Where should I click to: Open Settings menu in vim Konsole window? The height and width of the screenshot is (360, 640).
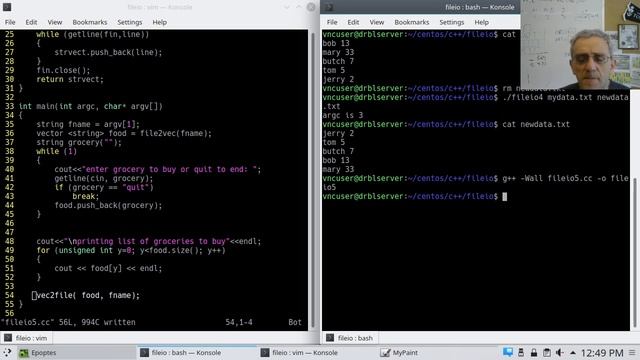tap(130, 22)
